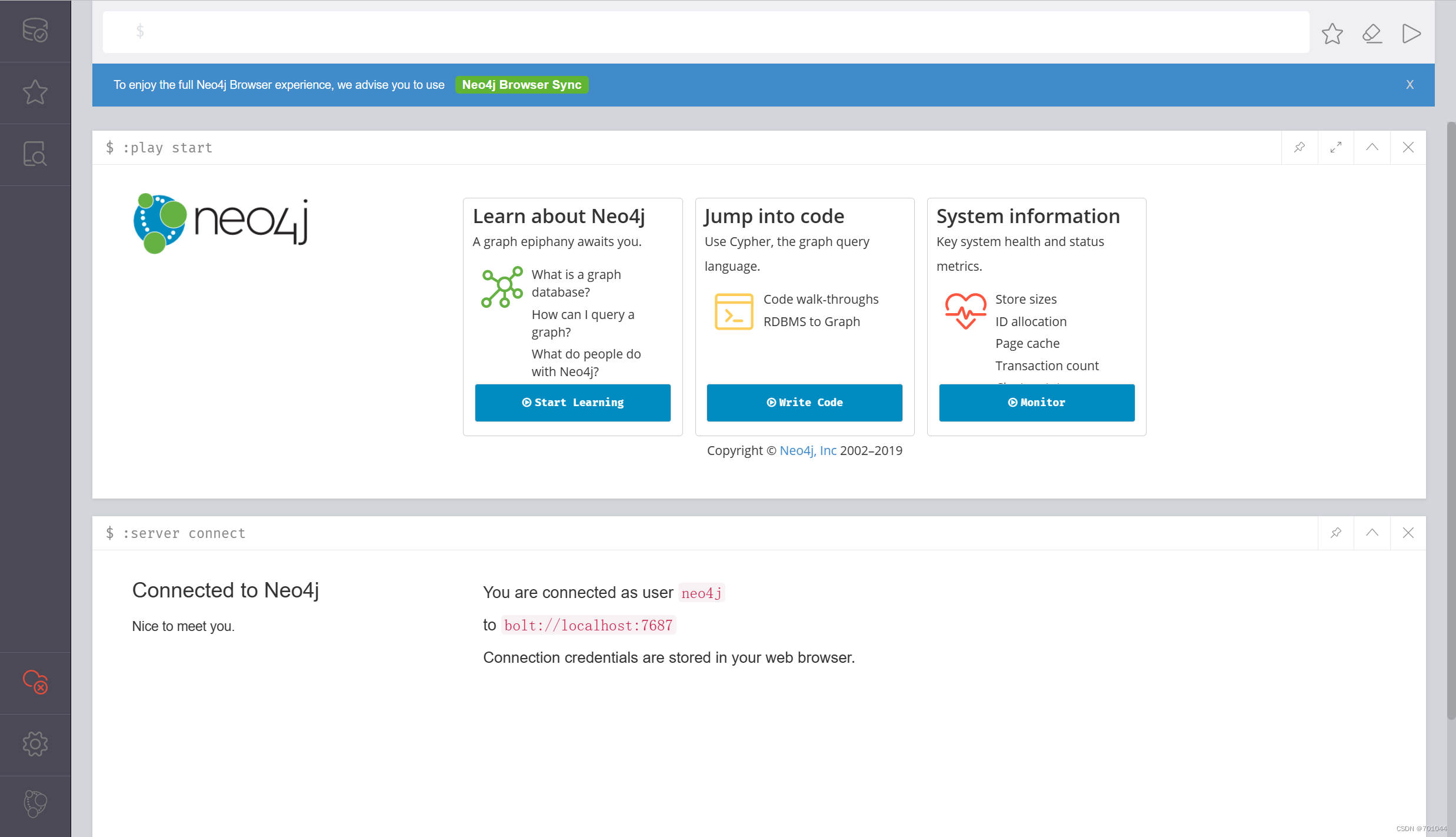Click 'What is a graph database?' text

577,283
